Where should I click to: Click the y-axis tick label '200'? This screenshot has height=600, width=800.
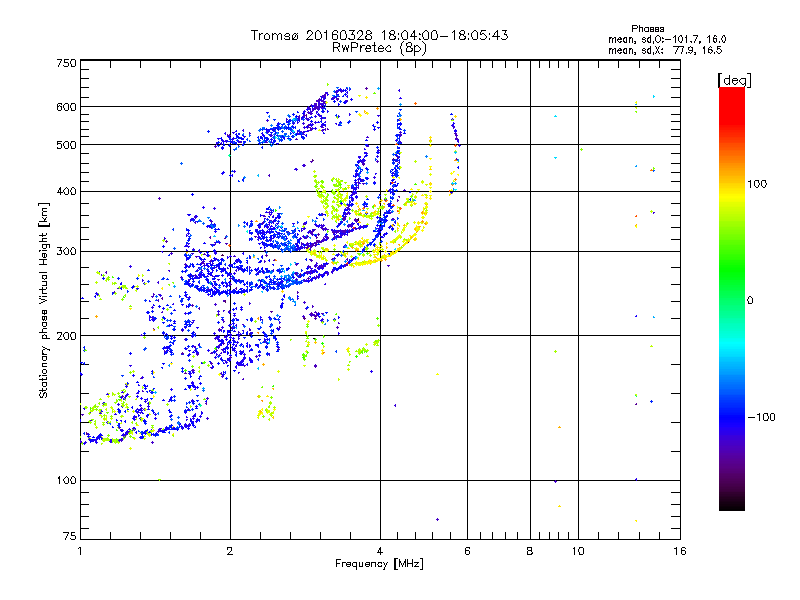[x=66, y=336]
